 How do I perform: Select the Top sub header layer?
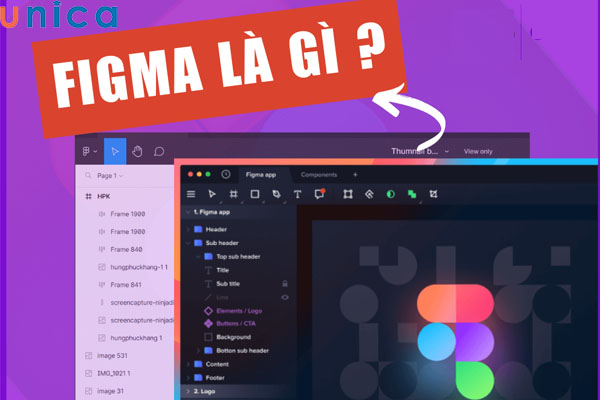coord(238,256)
